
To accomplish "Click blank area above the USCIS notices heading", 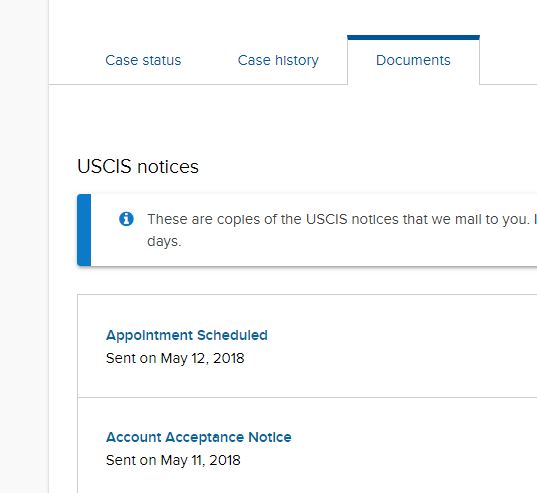I will 291,120.
